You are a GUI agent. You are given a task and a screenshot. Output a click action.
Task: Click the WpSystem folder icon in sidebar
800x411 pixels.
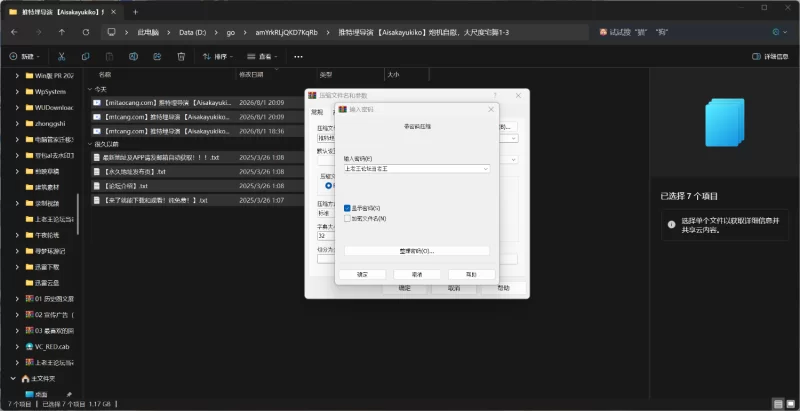click(x=30, y=92)
